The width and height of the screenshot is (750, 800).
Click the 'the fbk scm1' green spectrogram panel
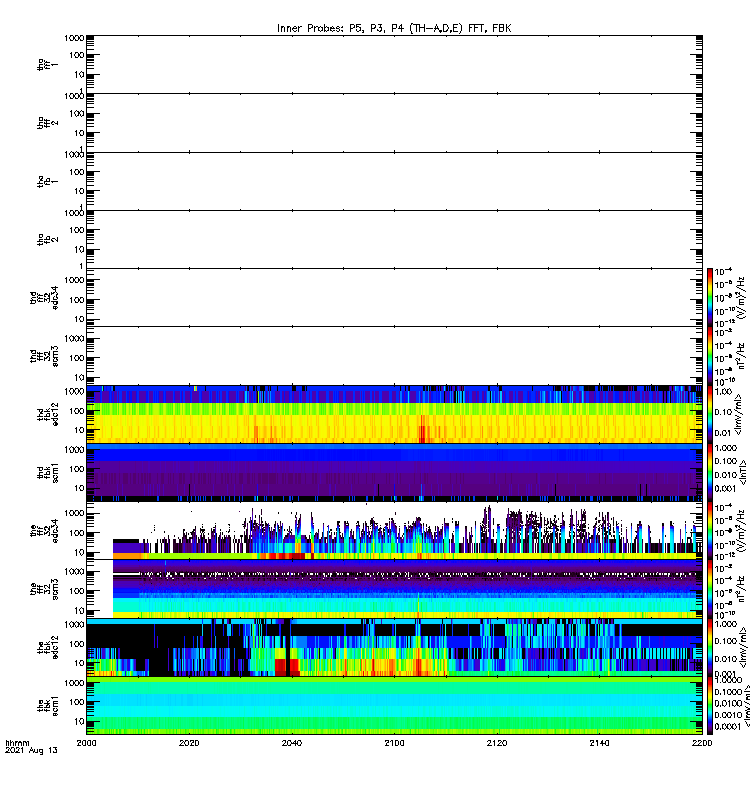pyautogui.click(x=394, y=706)
